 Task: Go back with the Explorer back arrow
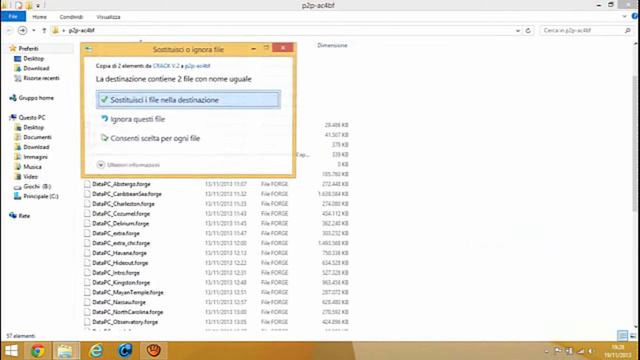(x=9, y=30)
